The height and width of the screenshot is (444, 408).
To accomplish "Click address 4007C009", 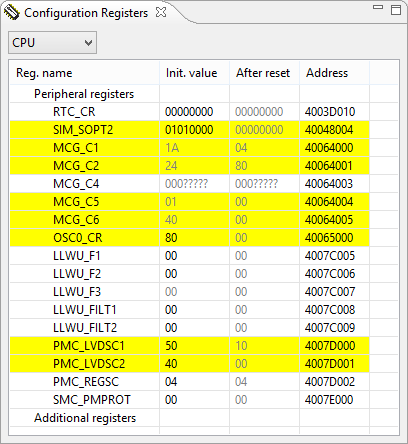I will click(x=330, y=328).
